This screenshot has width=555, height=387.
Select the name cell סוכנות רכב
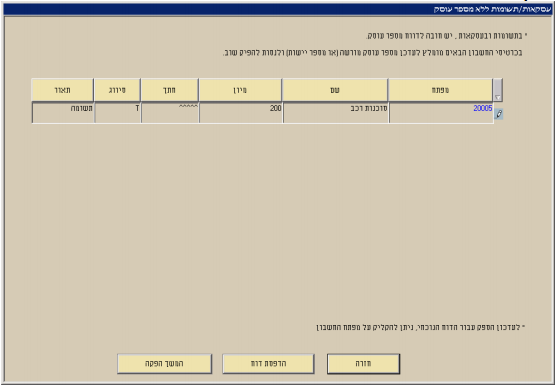pos(336,113)
